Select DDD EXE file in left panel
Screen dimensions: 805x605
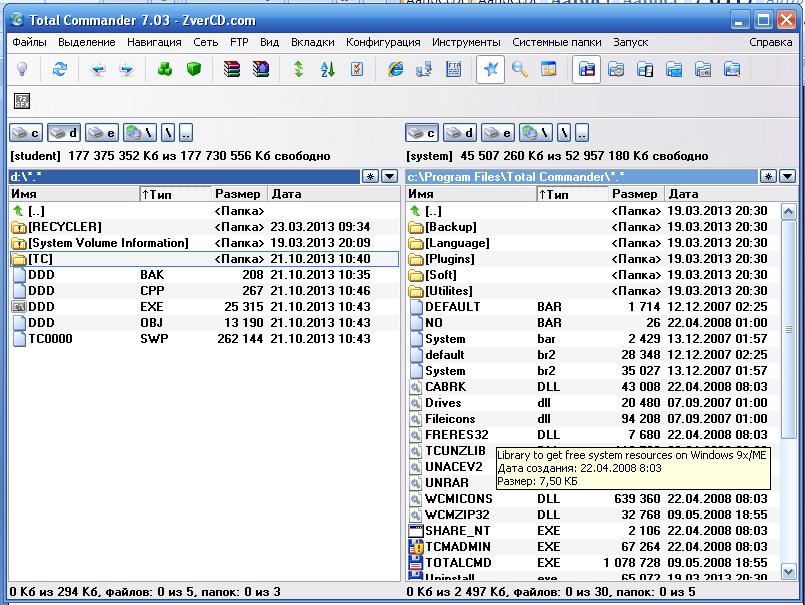point(204,307)
